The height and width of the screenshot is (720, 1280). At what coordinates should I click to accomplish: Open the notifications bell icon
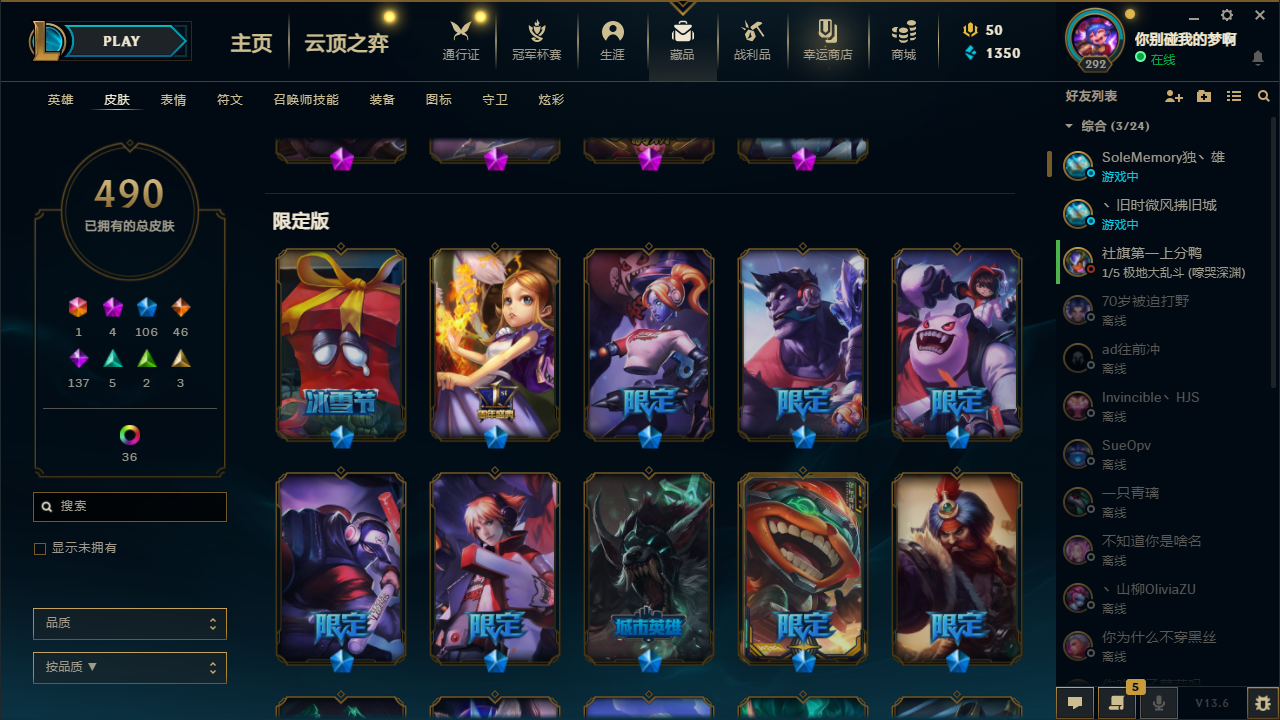pos(1258,59)
